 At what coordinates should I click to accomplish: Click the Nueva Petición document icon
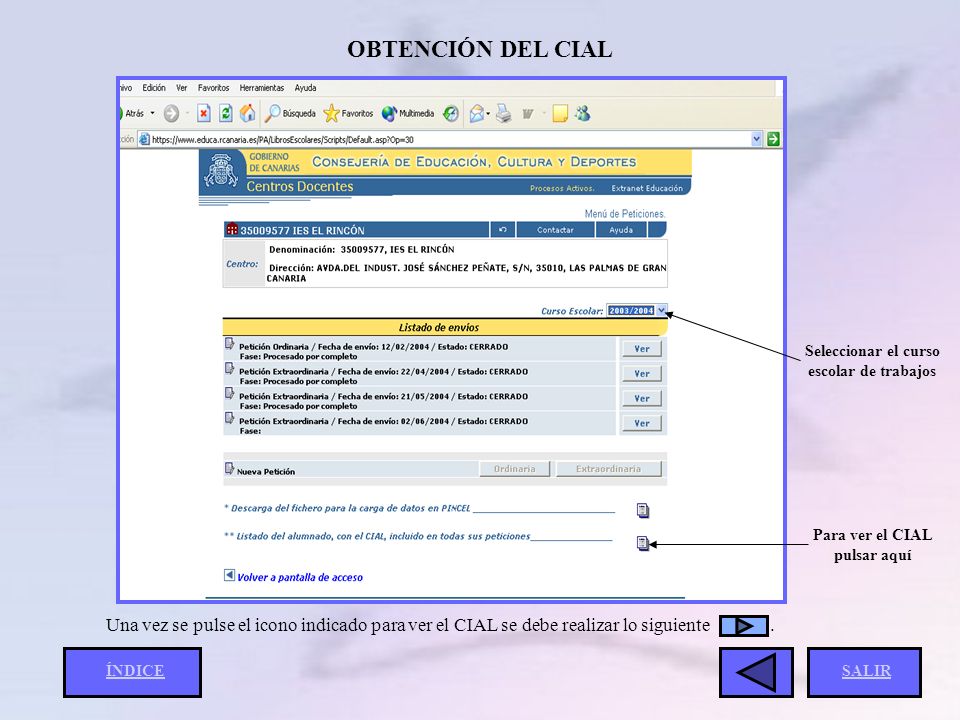click(230, 468)
